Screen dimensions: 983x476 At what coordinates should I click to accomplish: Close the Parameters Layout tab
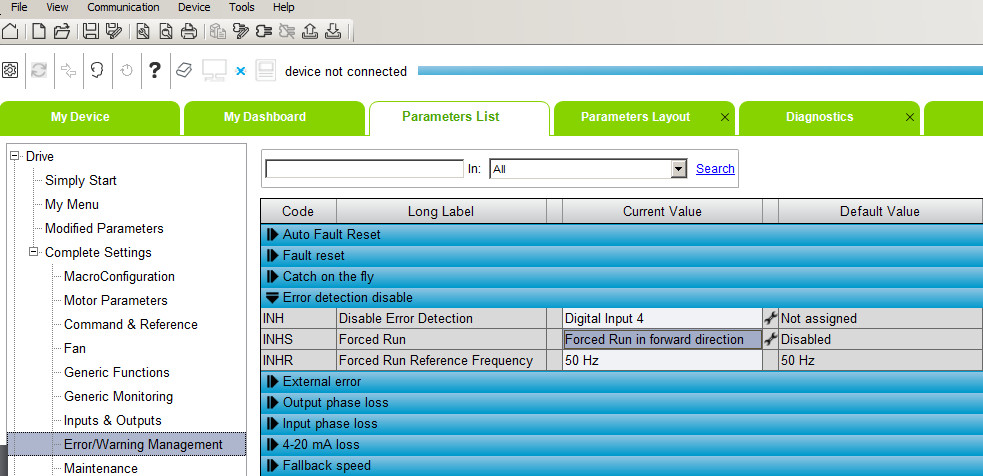click(725, 117)
